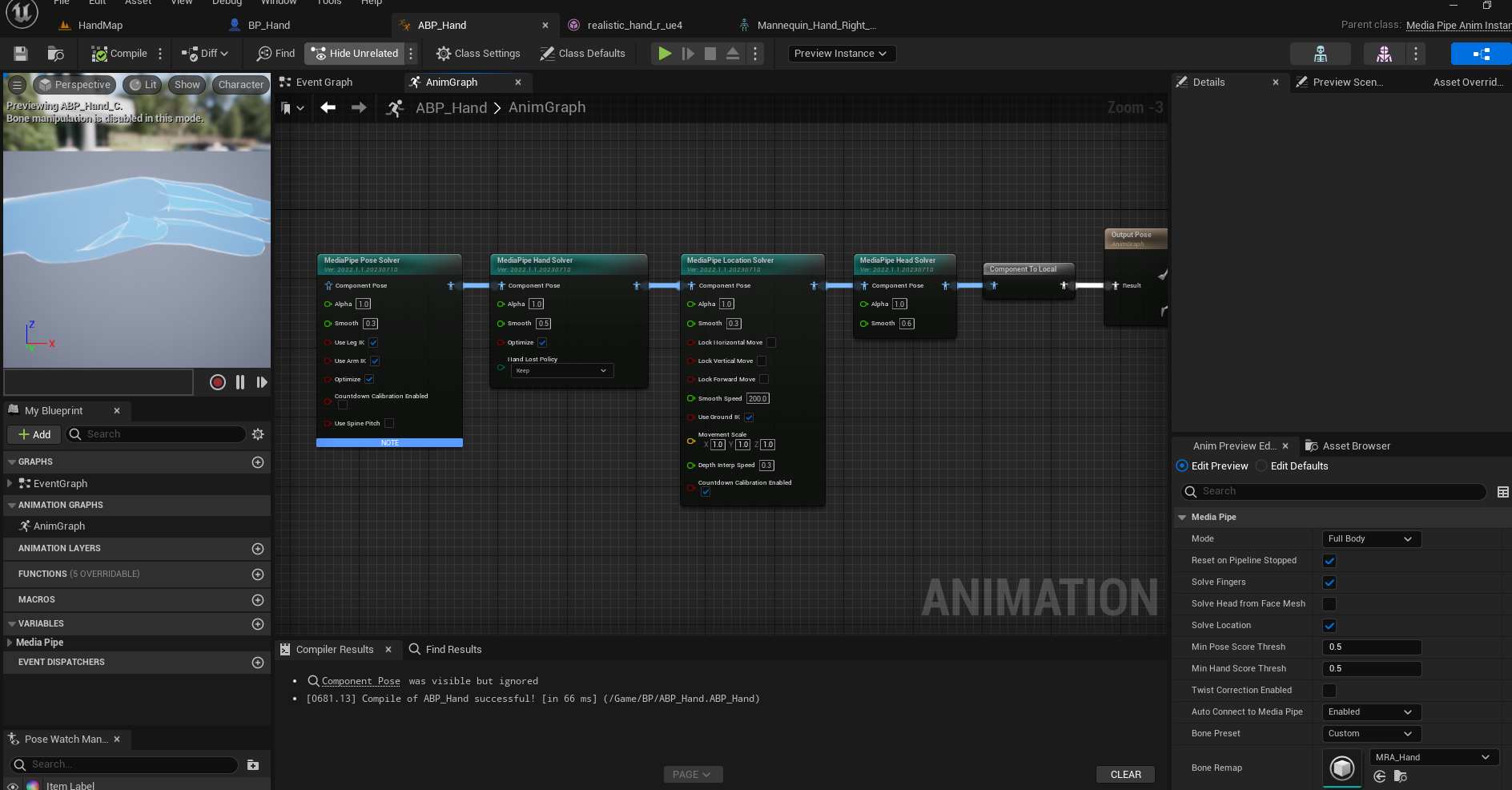Open the Debug menu
This screenshot has width=1512, height=790.
coord(227,3)
